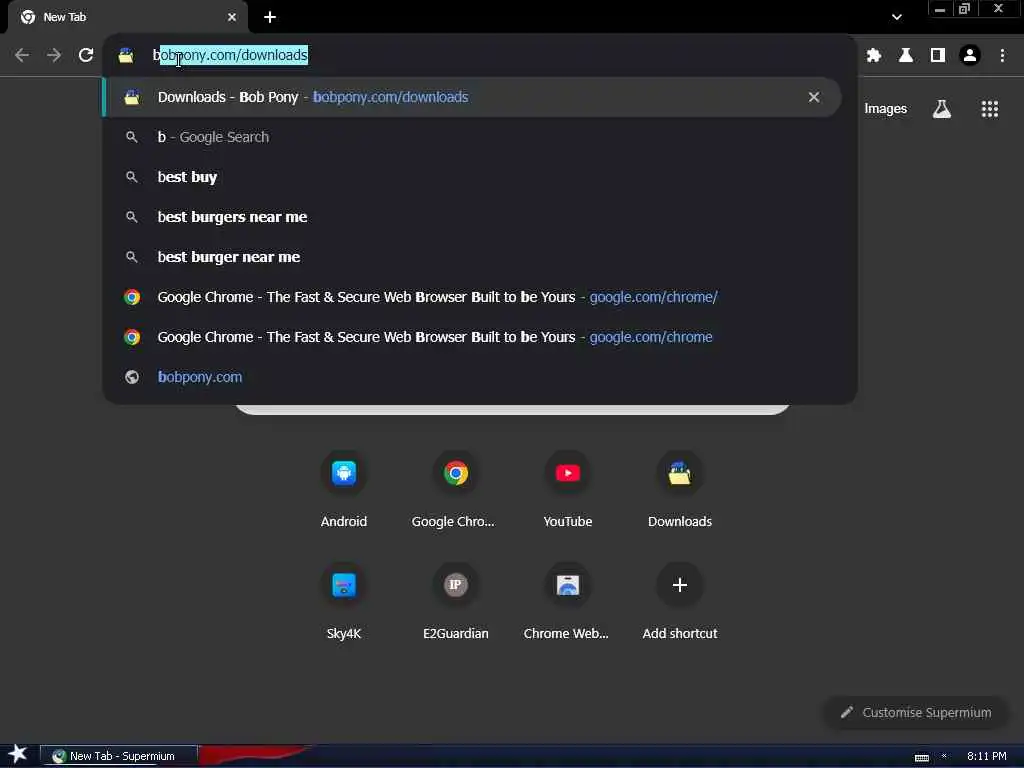Screen dimensions: 1024x768
Task: Open the profile avatar menu
Action: 970,56
